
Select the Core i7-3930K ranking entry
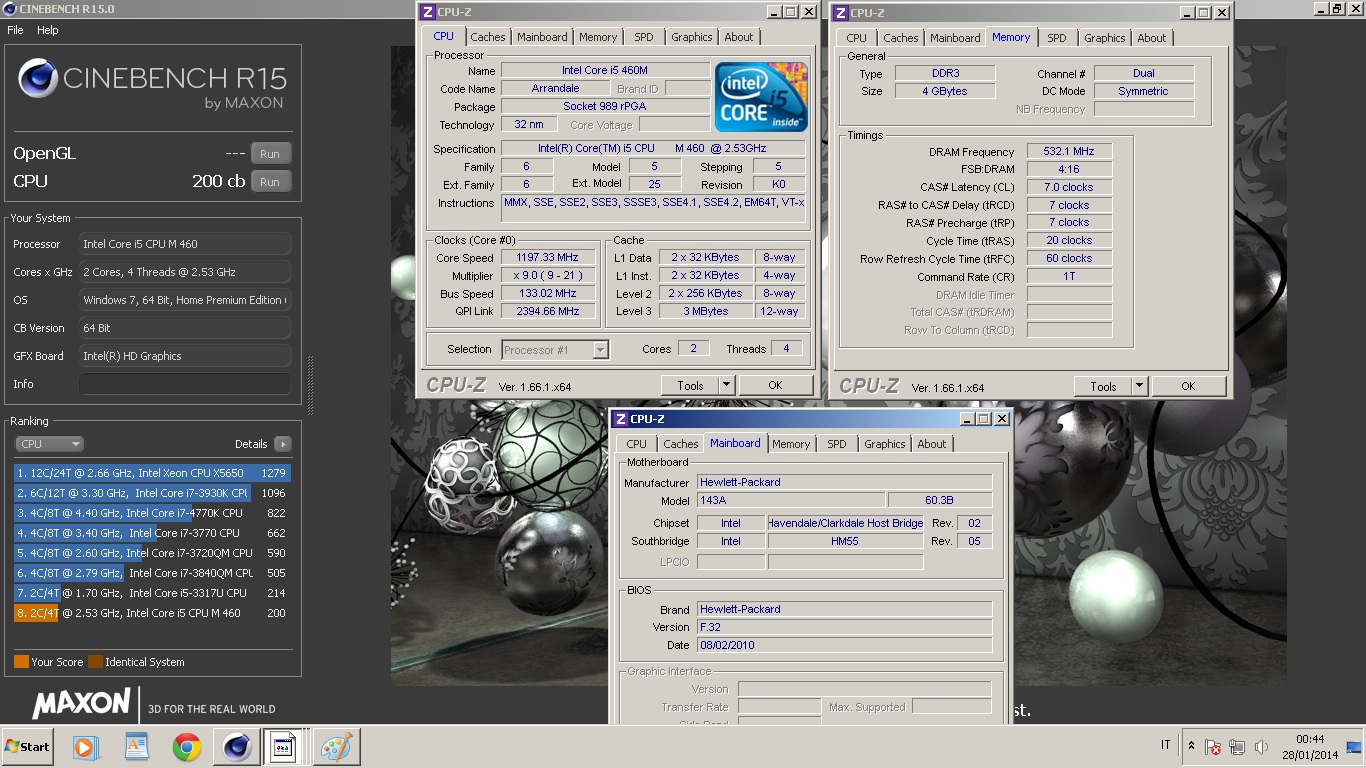click(x=152, y=493)
